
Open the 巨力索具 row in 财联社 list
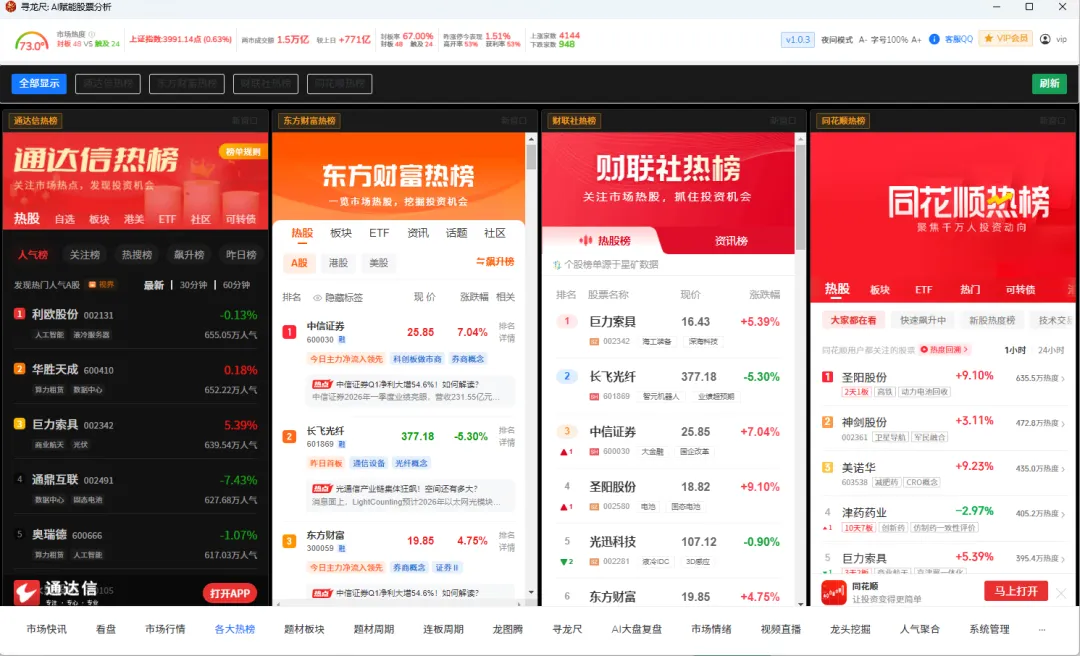[x=668, y=331]
